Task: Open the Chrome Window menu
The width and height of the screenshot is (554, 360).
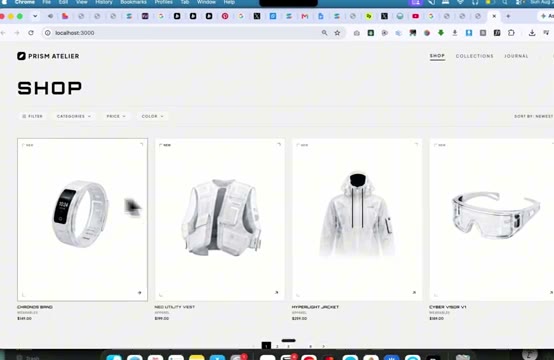Action: tap(206, 2)
